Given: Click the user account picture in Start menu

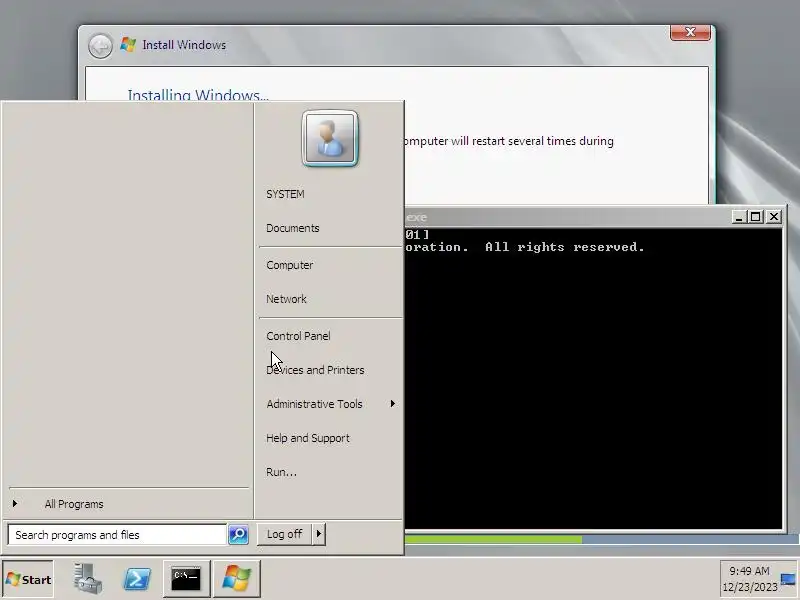Looking at the screenshot, I should (x=330, y=138).
